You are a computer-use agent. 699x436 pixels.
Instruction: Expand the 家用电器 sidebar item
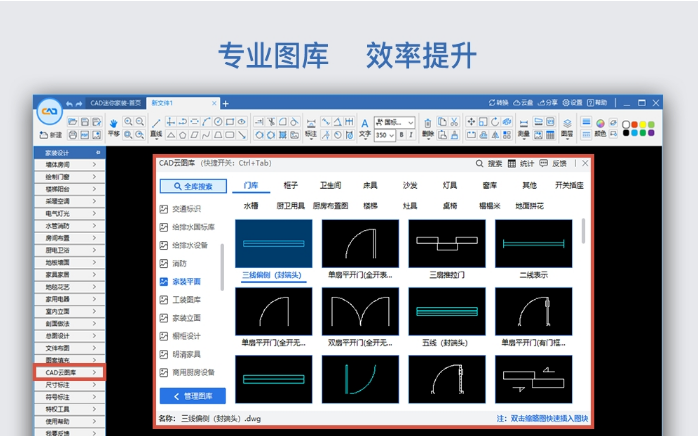tap(70, 299)
